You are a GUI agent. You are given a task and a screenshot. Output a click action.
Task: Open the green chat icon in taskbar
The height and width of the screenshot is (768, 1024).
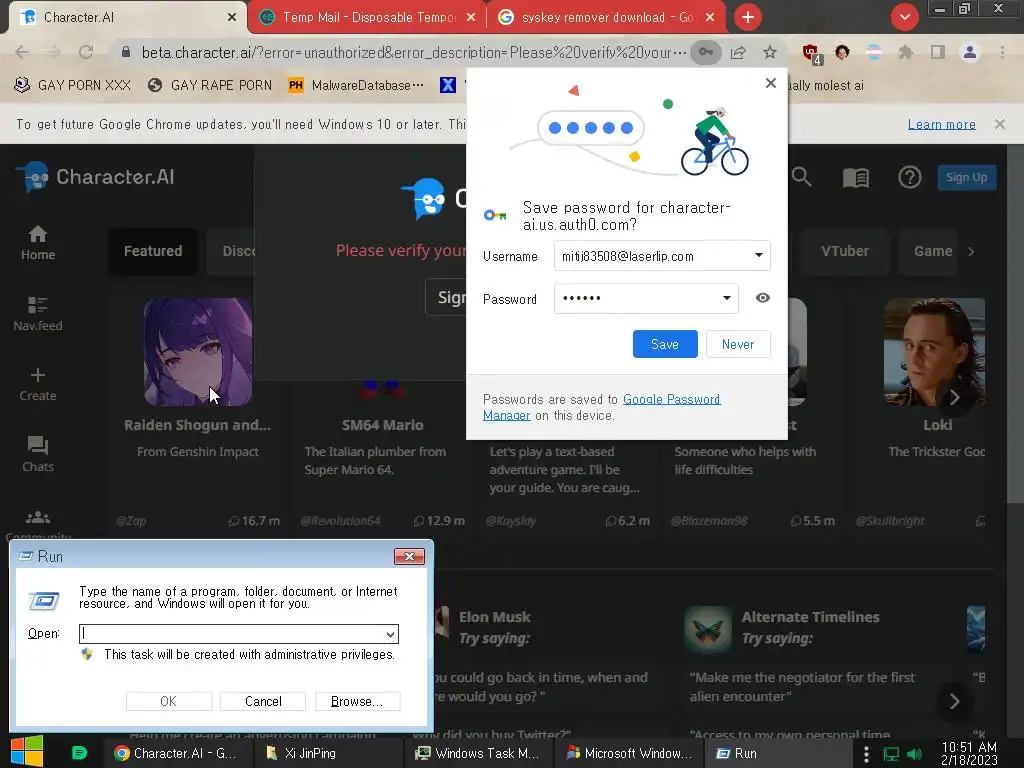pyautogui.click(x=79, y=753)
